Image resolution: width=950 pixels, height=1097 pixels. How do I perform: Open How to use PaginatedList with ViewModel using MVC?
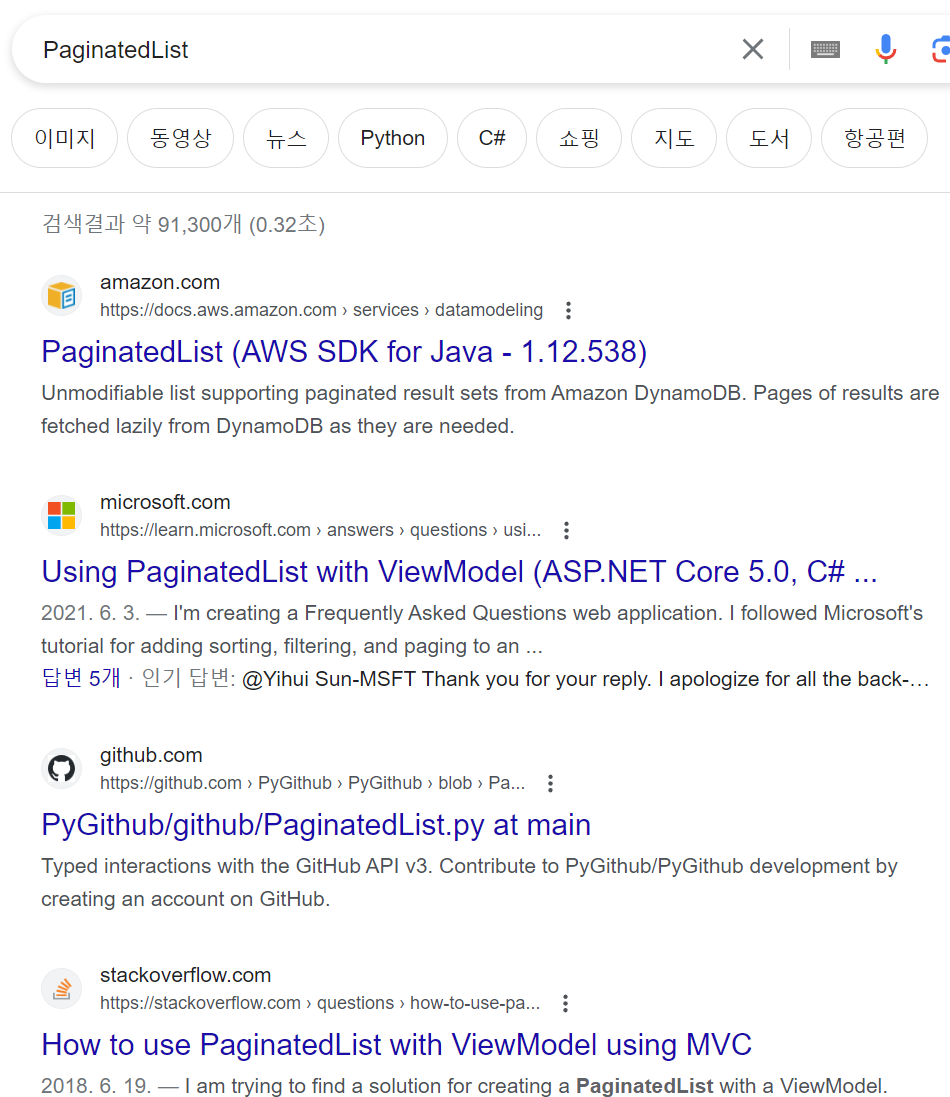coord(397,1045)
